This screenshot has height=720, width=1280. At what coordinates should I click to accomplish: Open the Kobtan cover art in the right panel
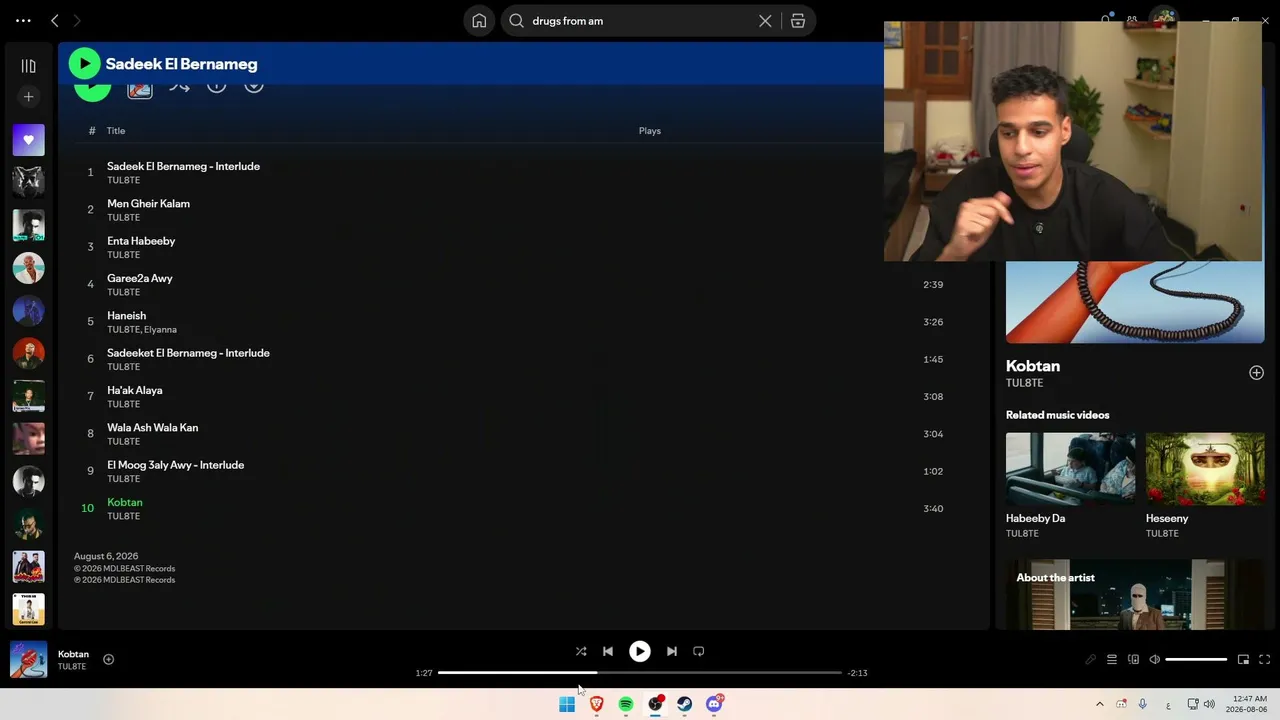pyautogui.click(x=1135, y=302)
